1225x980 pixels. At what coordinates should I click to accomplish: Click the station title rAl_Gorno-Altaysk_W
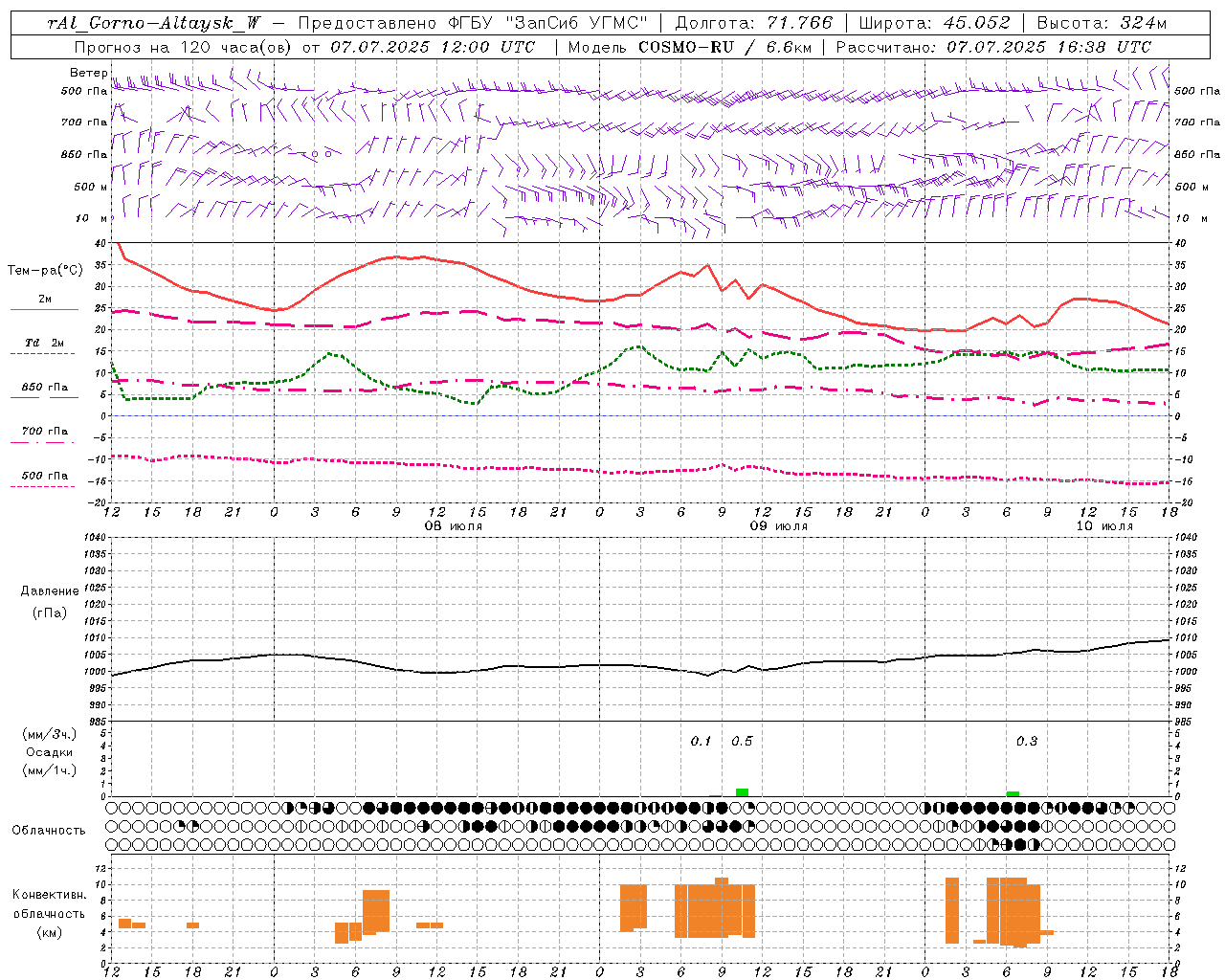(x=153, y=23)
